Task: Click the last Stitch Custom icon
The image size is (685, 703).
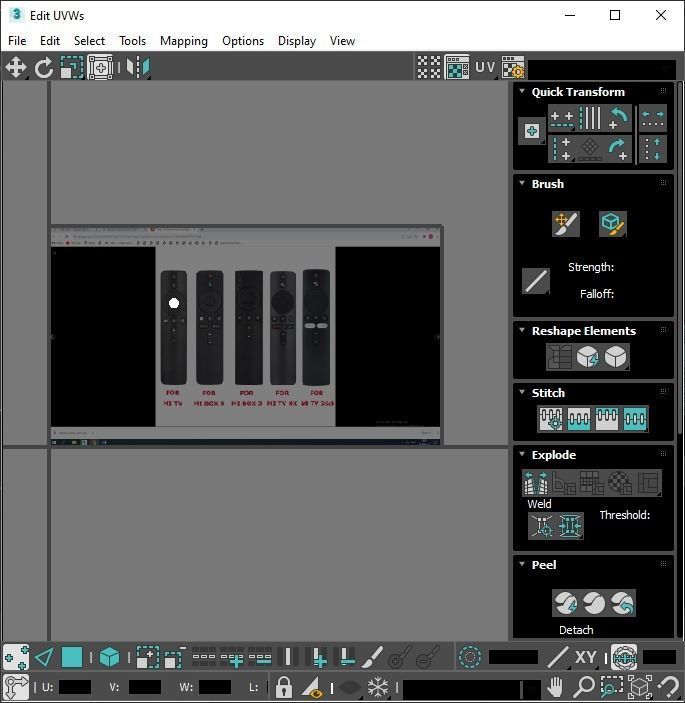Action: pyautogui.click(x=635, y=419)
